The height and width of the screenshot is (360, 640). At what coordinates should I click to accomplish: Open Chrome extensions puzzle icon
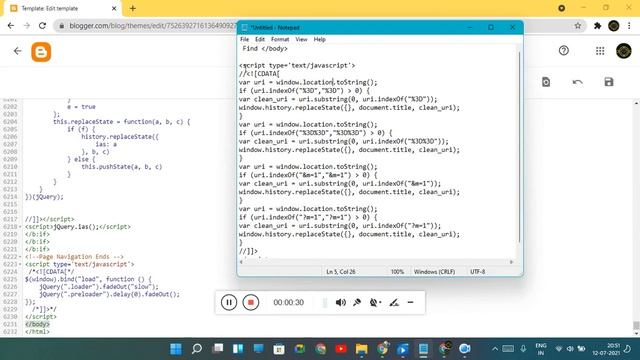point(598,26)
